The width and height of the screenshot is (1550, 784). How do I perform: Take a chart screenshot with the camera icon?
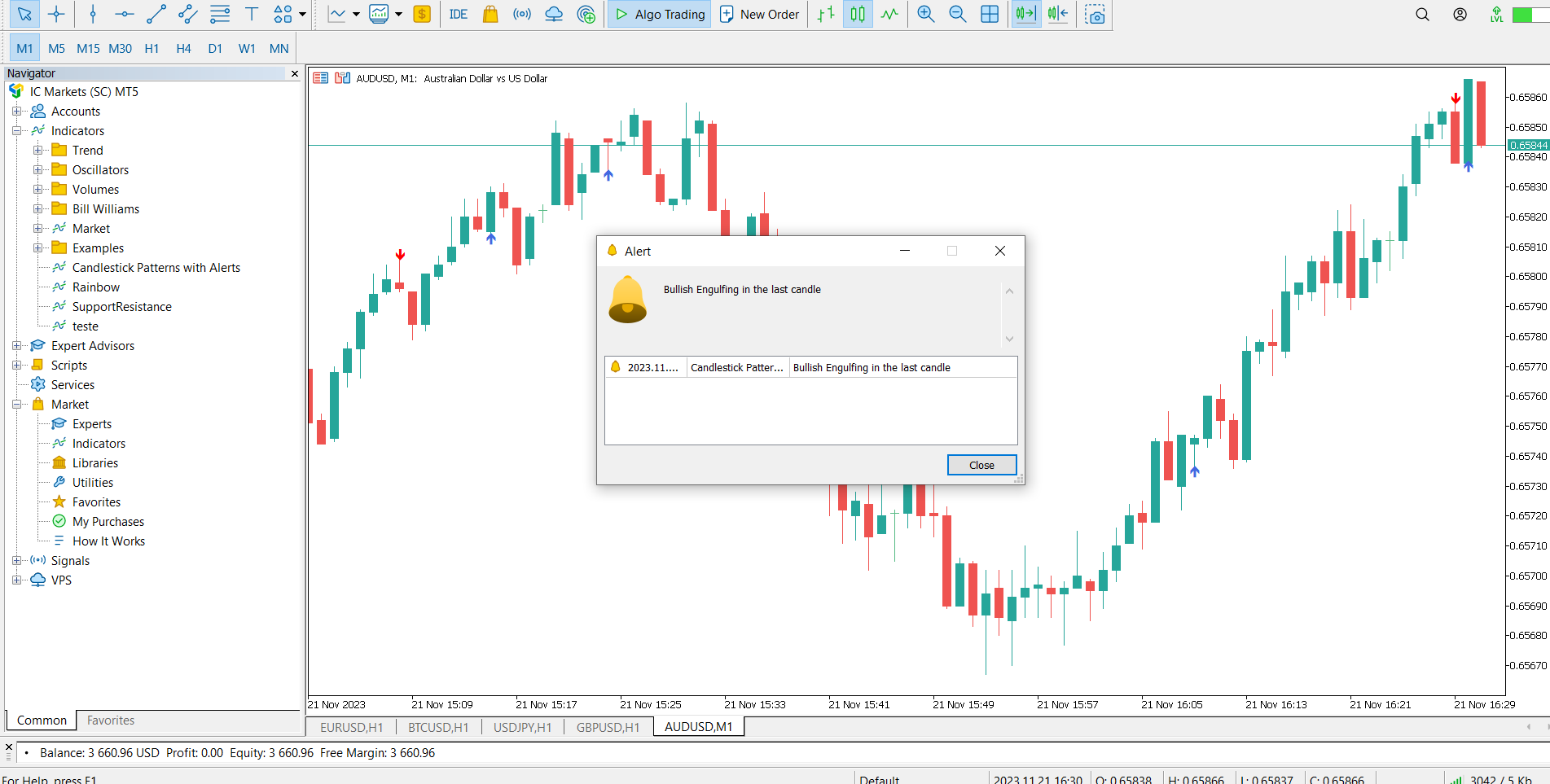tap(1095, 14)
